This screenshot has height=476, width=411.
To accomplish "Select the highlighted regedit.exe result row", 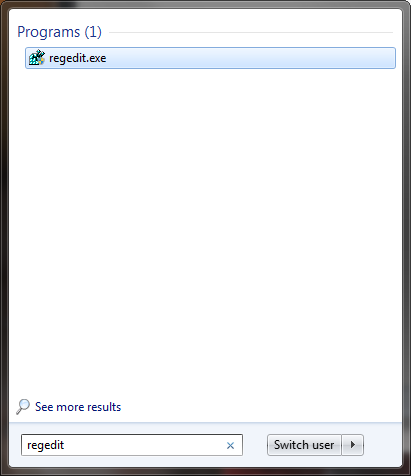I will click(x=210, y=58).
